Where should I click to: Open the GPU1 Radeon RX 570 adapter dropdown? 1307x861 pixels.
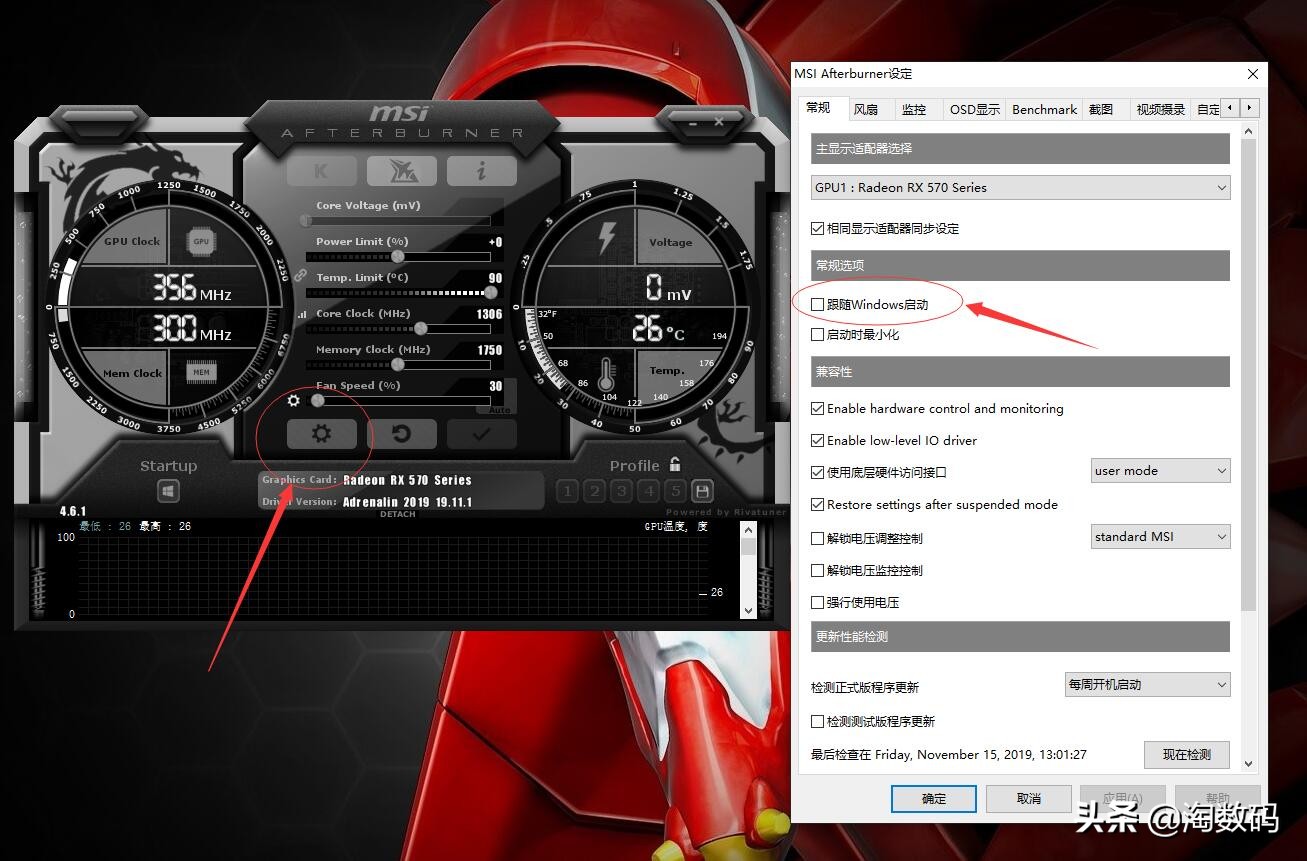click(x=1021, y=187)
